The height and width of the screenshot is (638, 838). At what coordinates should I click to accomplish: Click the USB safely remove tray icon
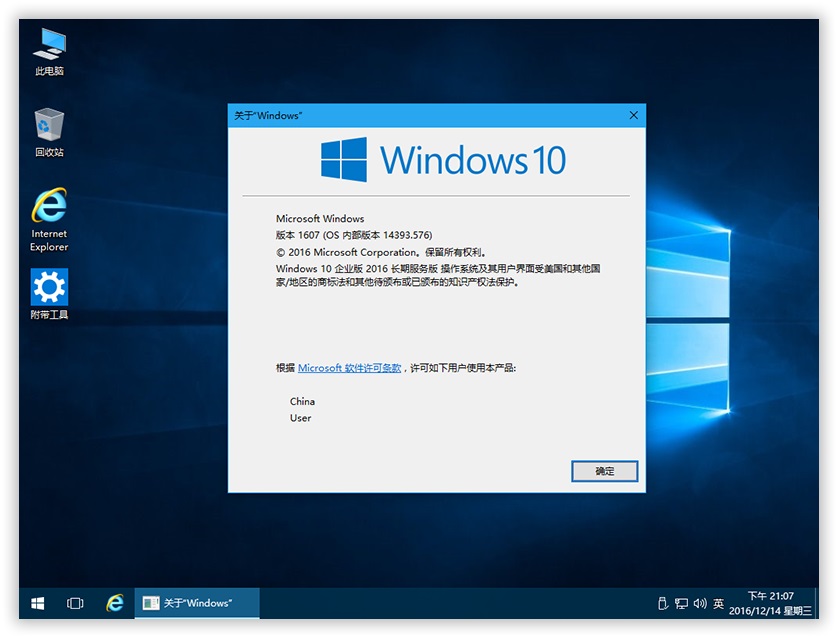point(663,603)
